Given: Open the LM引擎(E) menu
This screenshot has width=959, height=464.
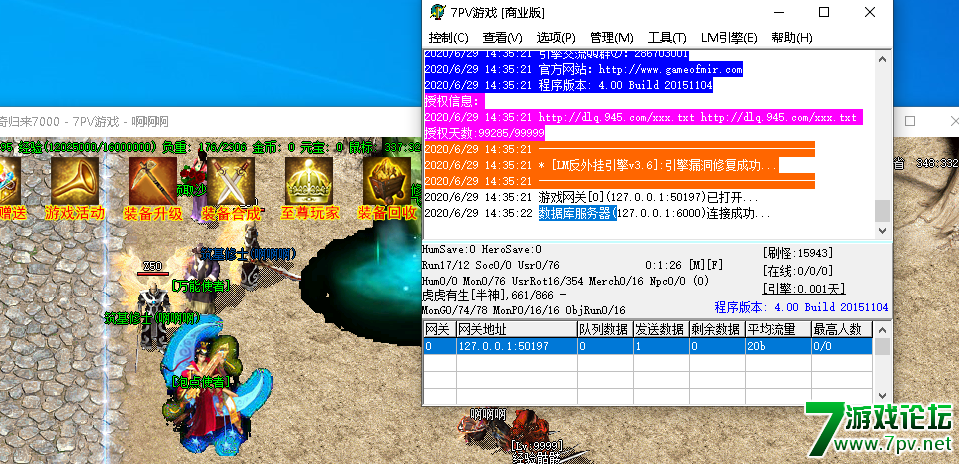Looking at the screenshot, I should pyautogui.click(x=729, y=38).
